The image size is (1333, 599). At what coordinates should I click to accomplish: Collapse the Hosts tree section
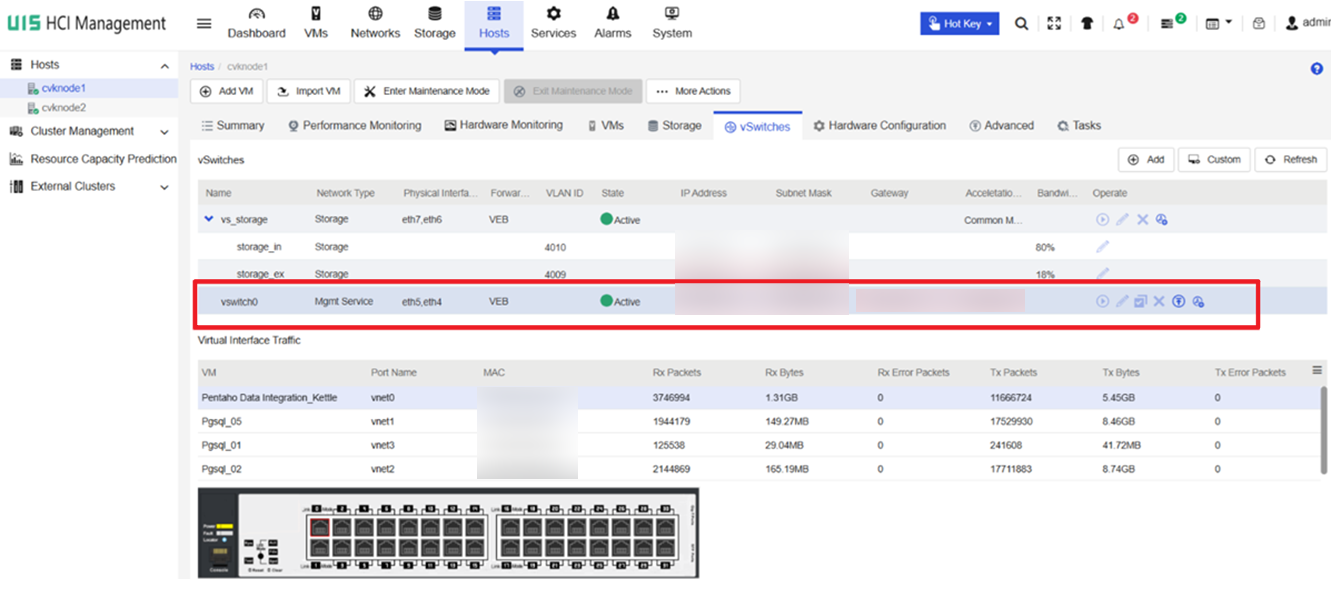pyautogui.click(x=165, y=66)
